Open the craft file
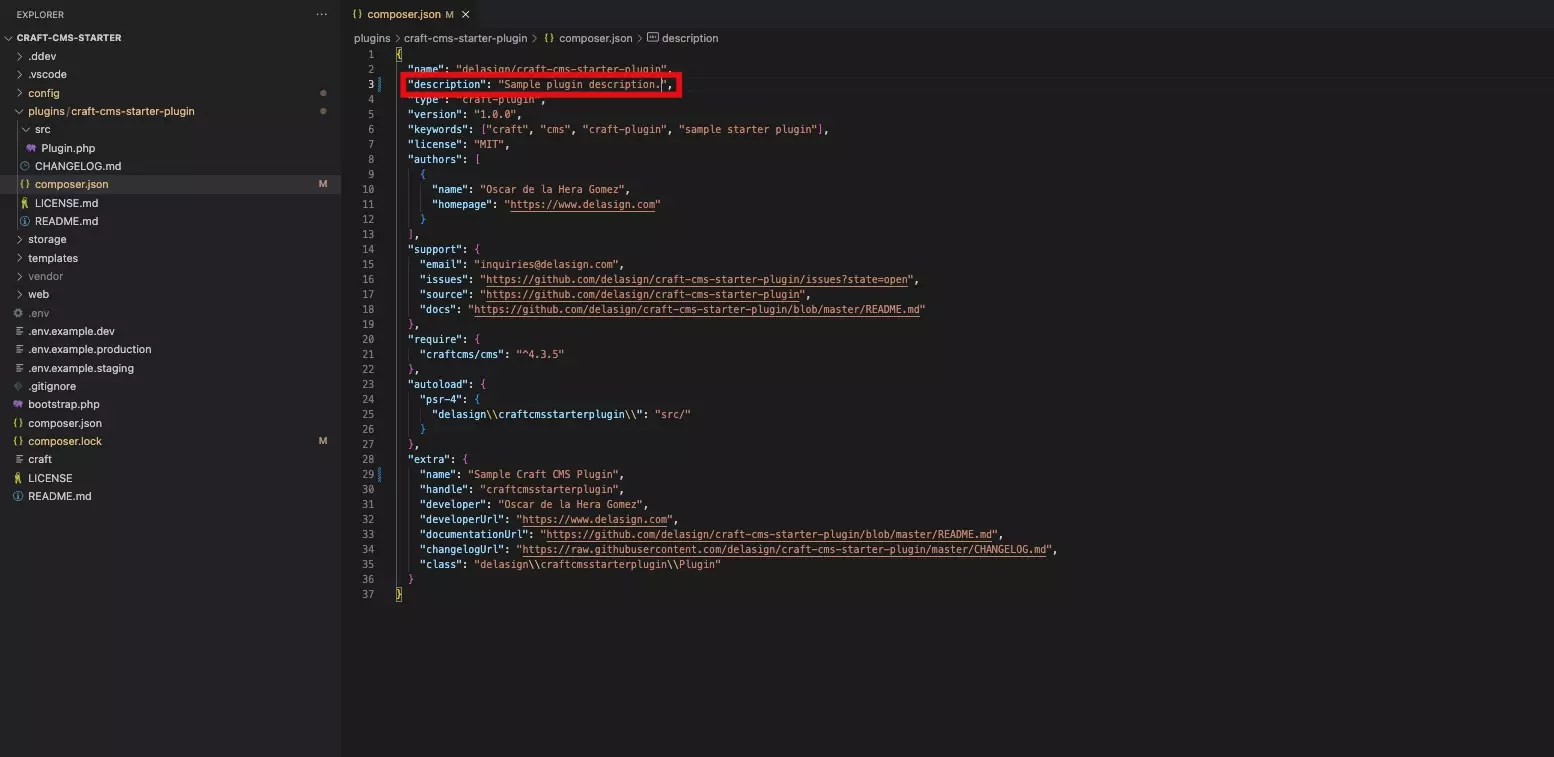This screenshot has width=1554, height=757. click(x=40, y=459)
